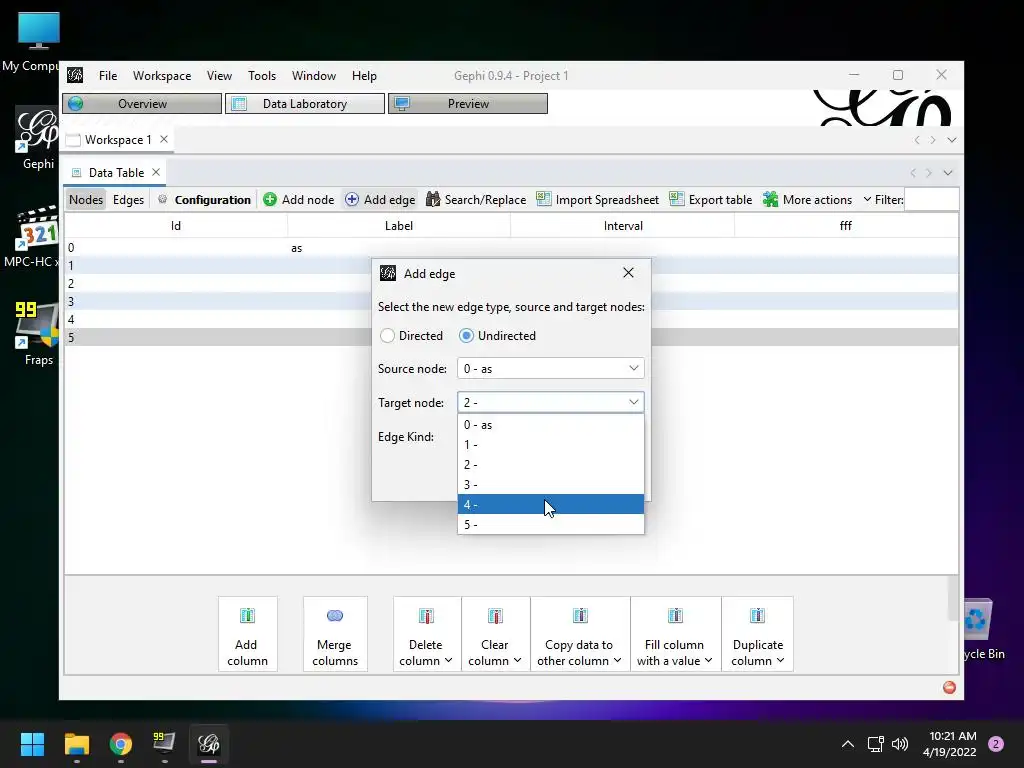1024x768 pixels.
Task: Select the Workspace 1 tab
Action: tap(118, 140)
